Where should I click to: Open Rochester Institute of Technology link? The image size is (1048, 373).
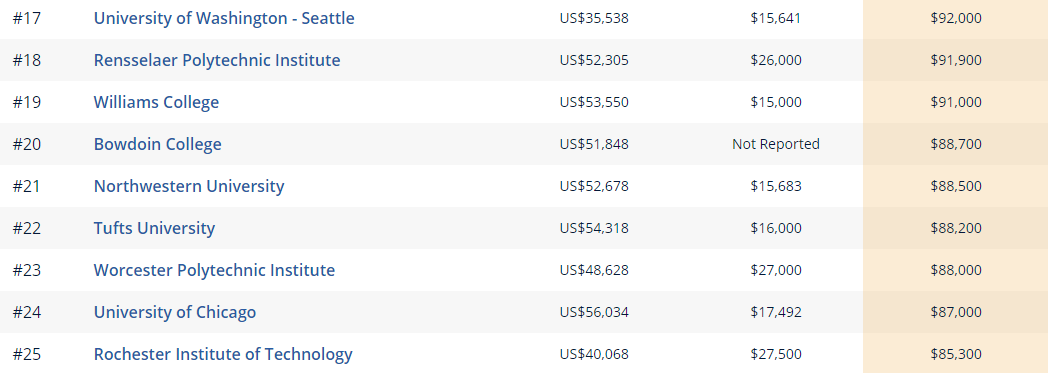coord(223,354)
